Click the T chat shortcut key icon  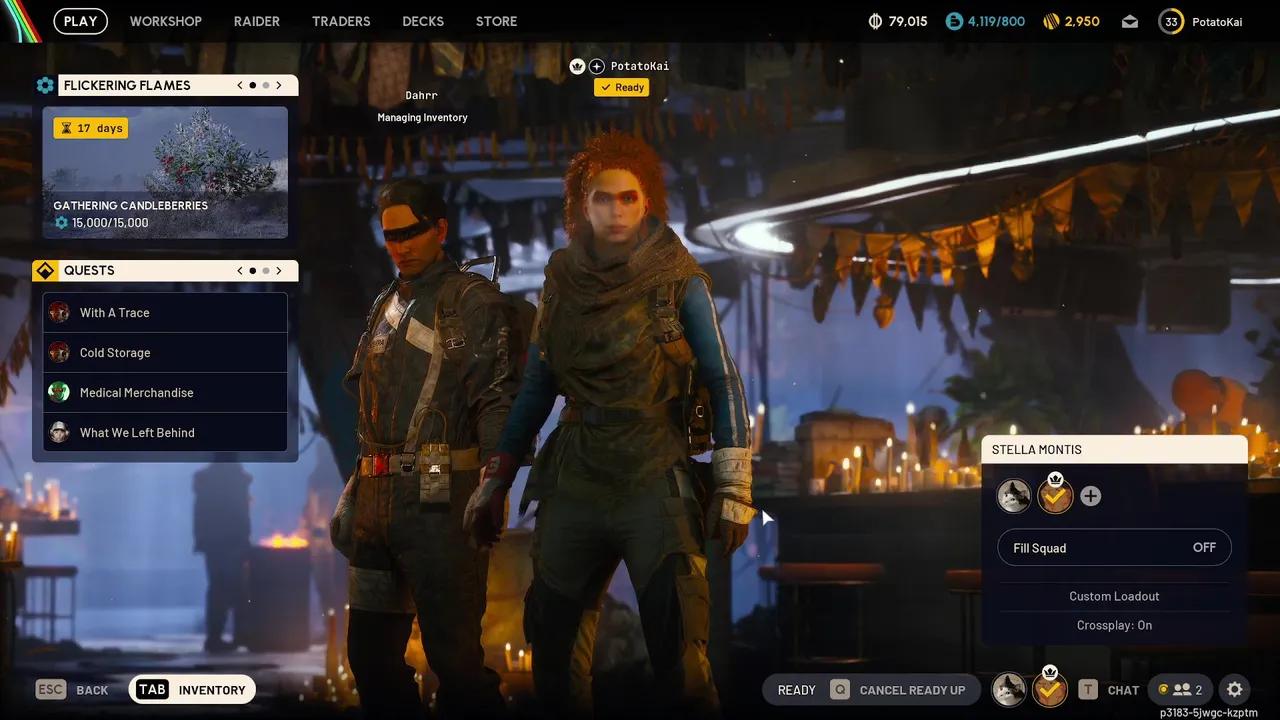point(1087,689)
